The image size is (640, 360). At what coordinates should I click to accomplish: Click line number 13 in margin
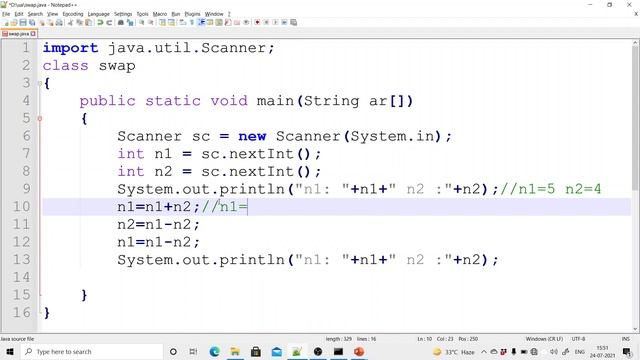(x=21, y=260)
